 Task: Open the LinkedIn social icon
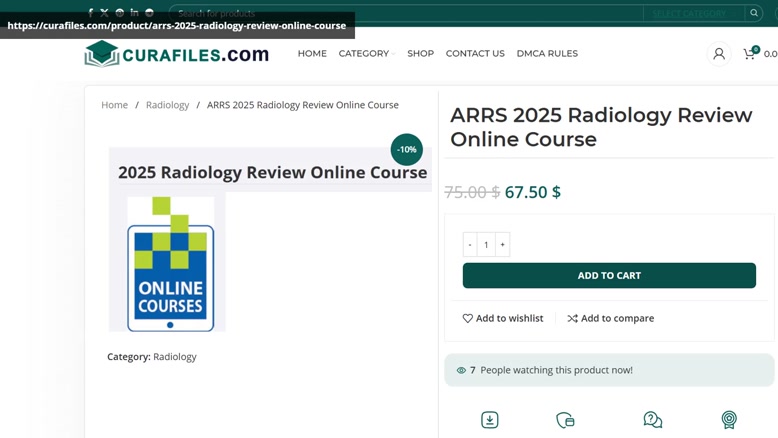click(134, 12)
